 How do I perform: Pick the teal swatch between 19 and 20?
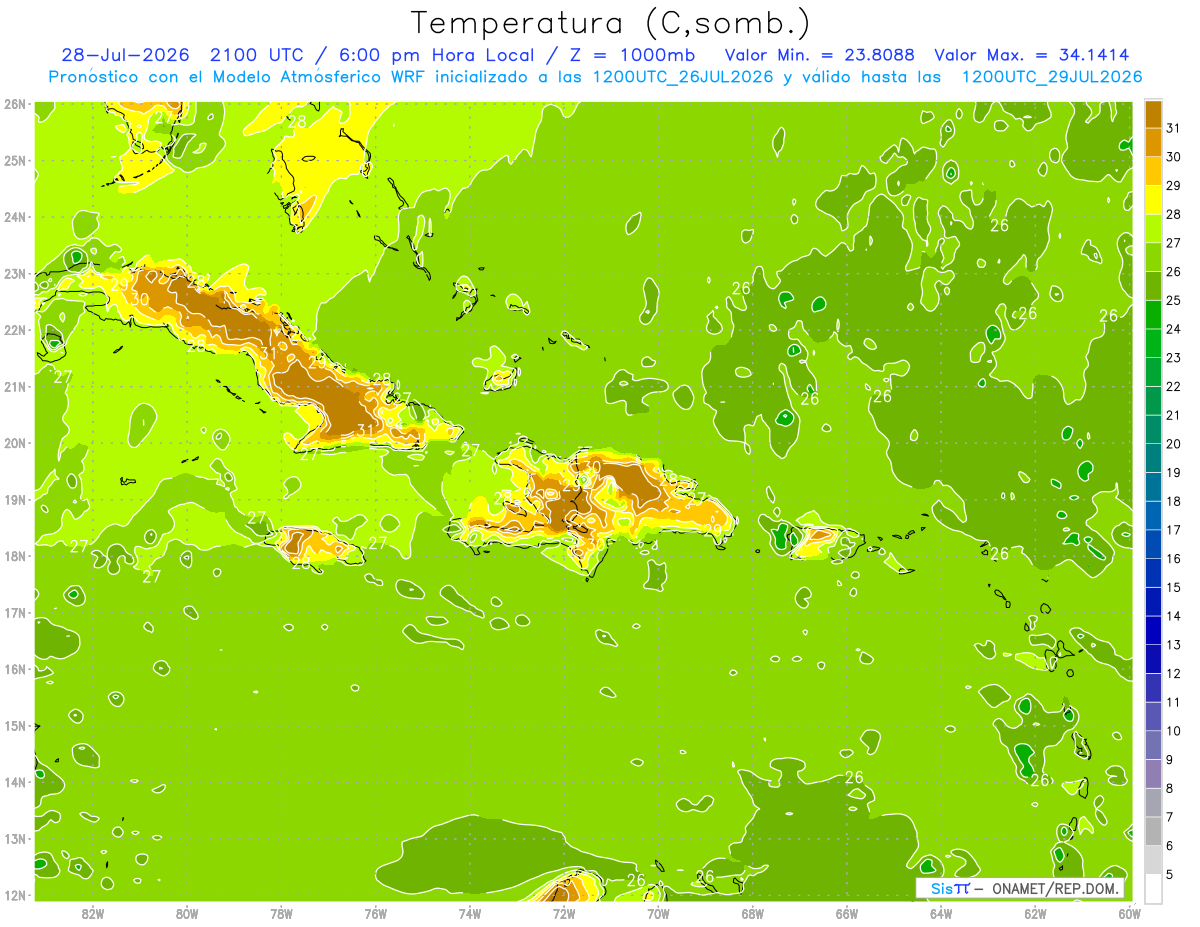coord(1153,458)
